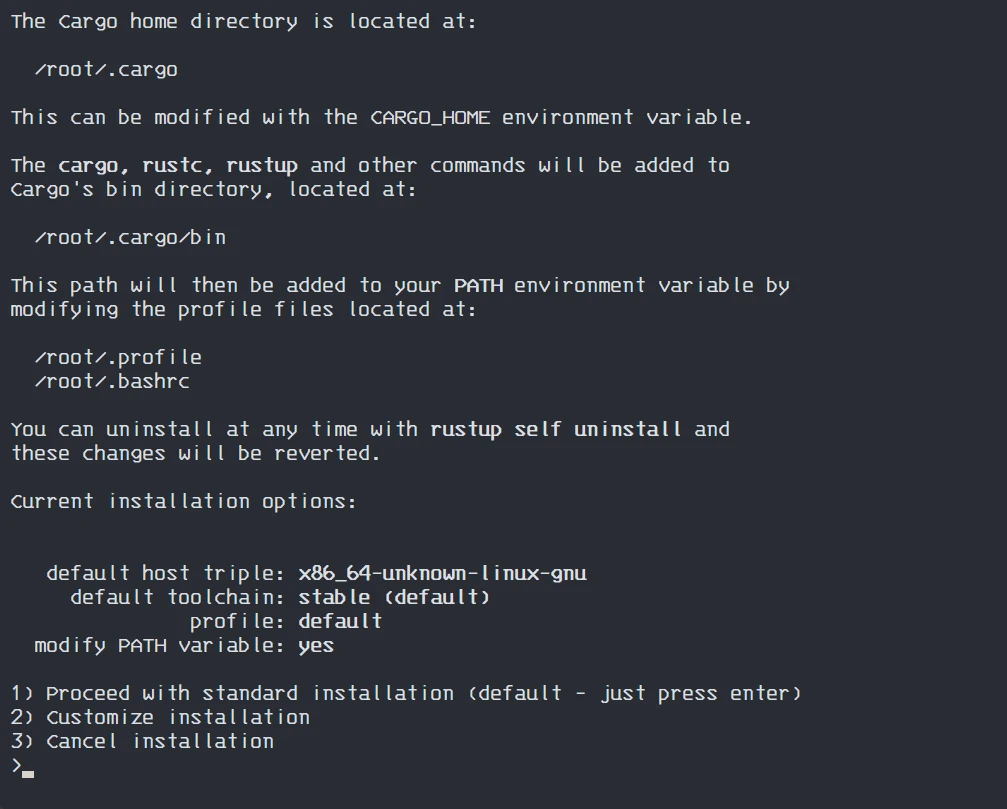Click the /root/.cargo/bin directory path
Viewport: 1007px width, 809px height.
pos(130,238)
